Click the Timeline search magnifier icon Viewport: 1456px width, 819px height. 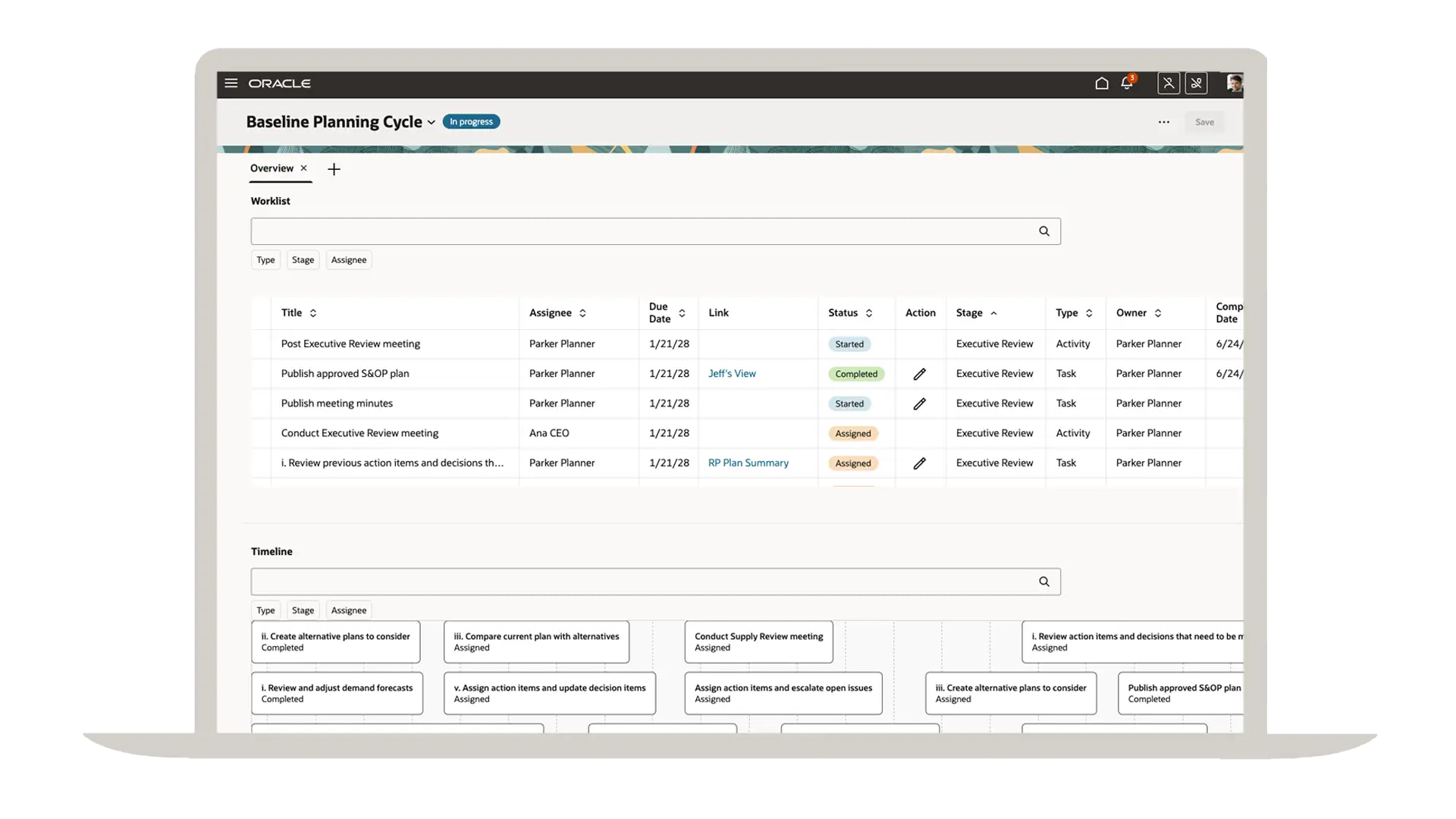[1044, 582]
